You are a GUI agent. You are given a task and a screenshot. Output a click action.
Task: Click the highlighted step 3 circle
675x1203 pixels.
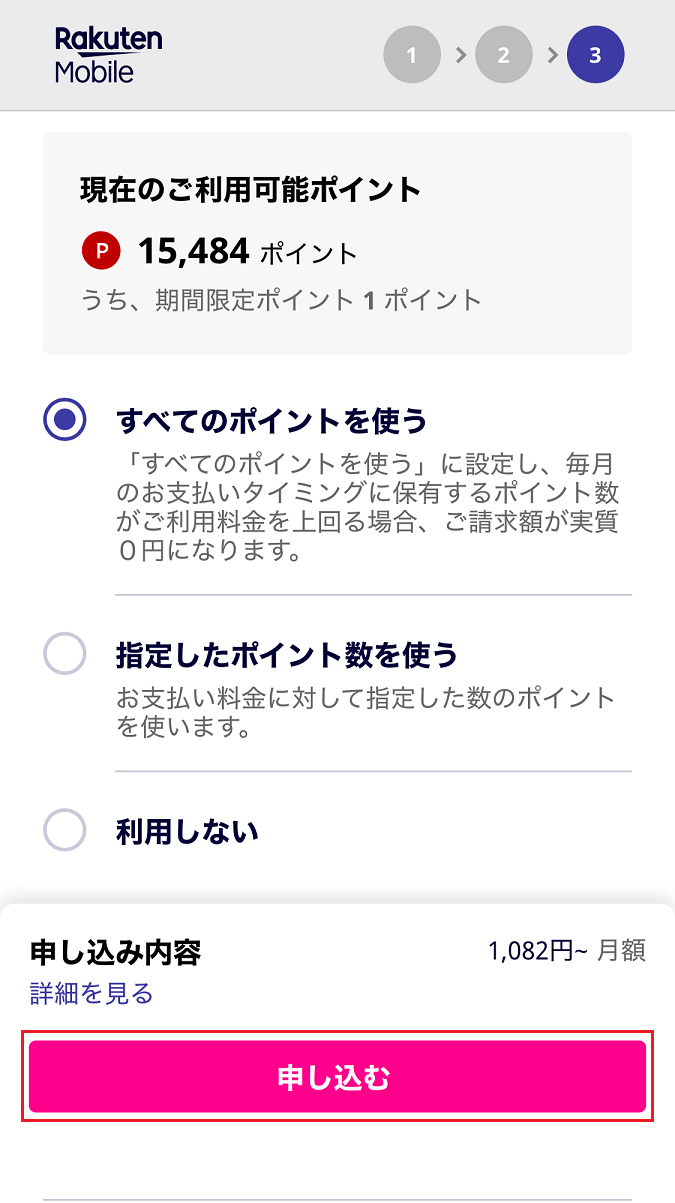click(595, 55)
